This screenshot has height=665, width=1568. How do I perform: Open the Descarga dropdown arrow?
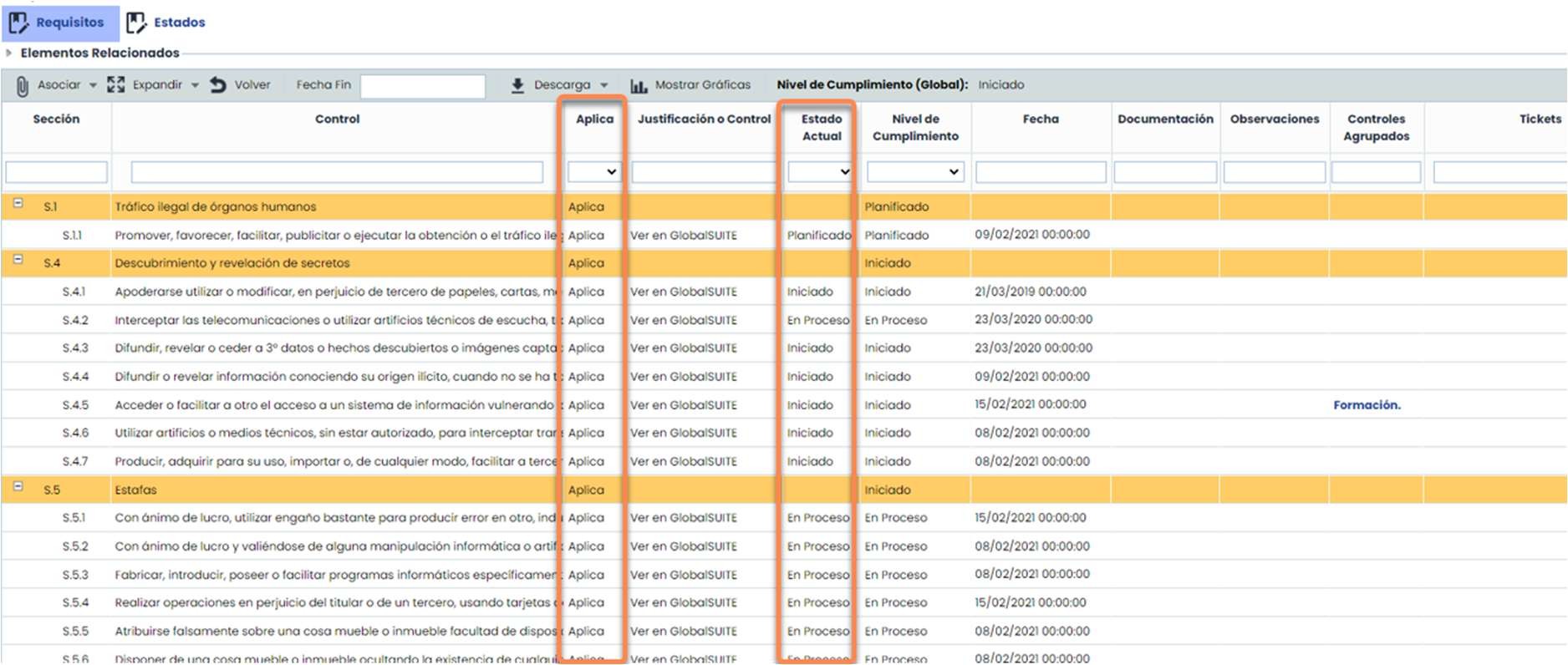click(604, 85)
